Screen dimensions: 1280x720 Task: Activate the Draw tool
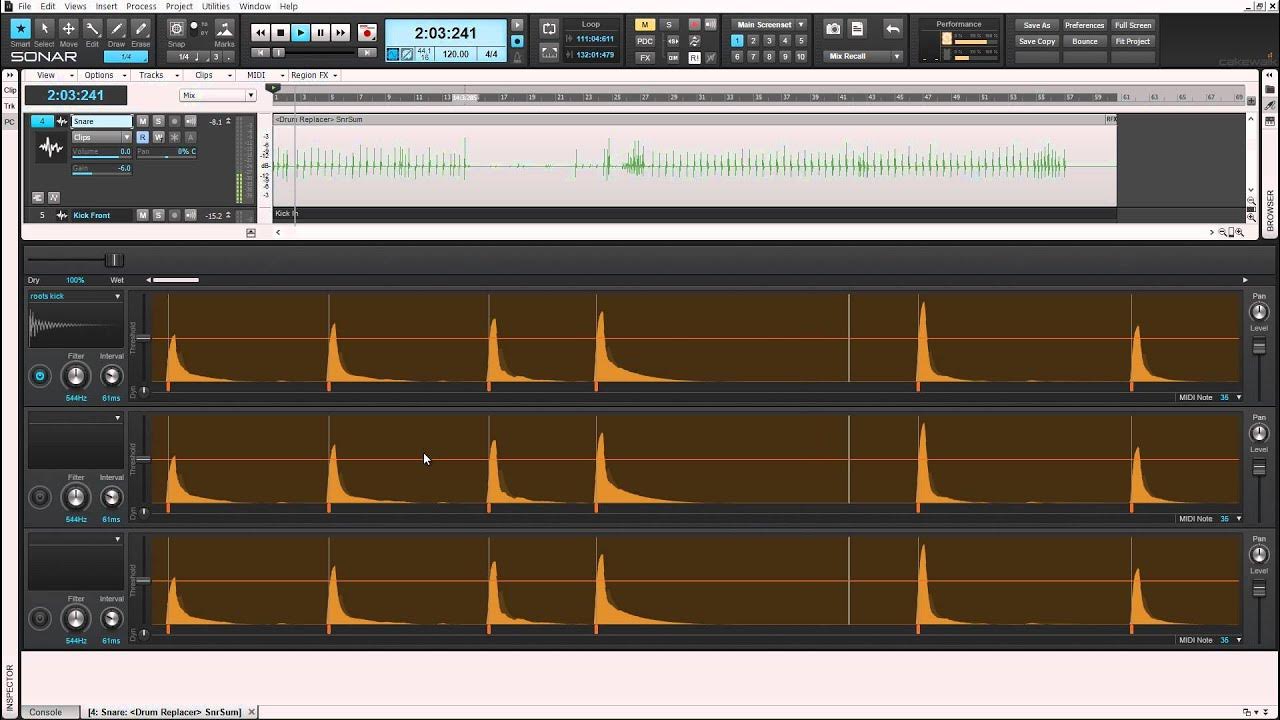[x=116, y=29]
